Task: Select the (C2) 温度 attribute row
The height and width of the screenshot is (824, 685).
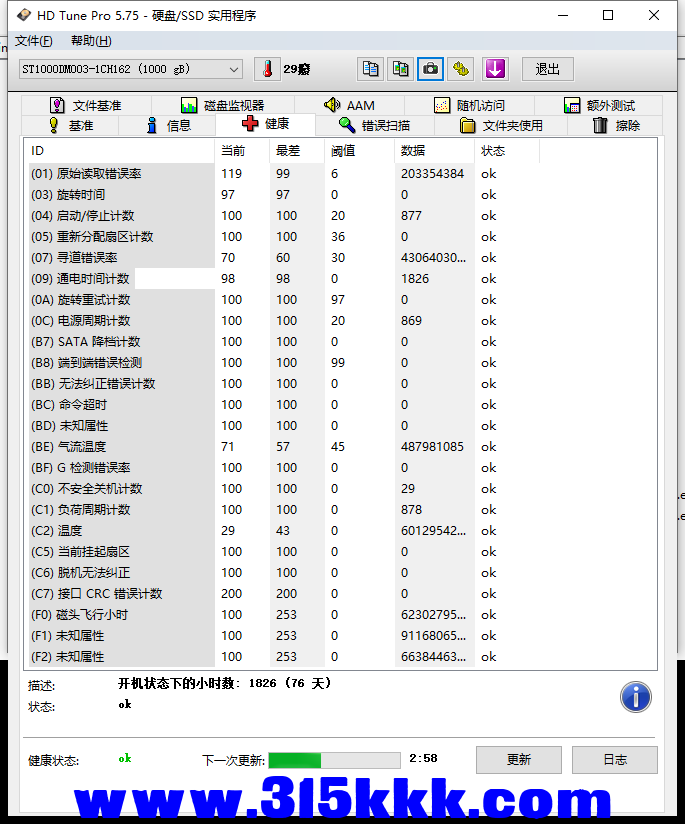Action: (120, 531)
